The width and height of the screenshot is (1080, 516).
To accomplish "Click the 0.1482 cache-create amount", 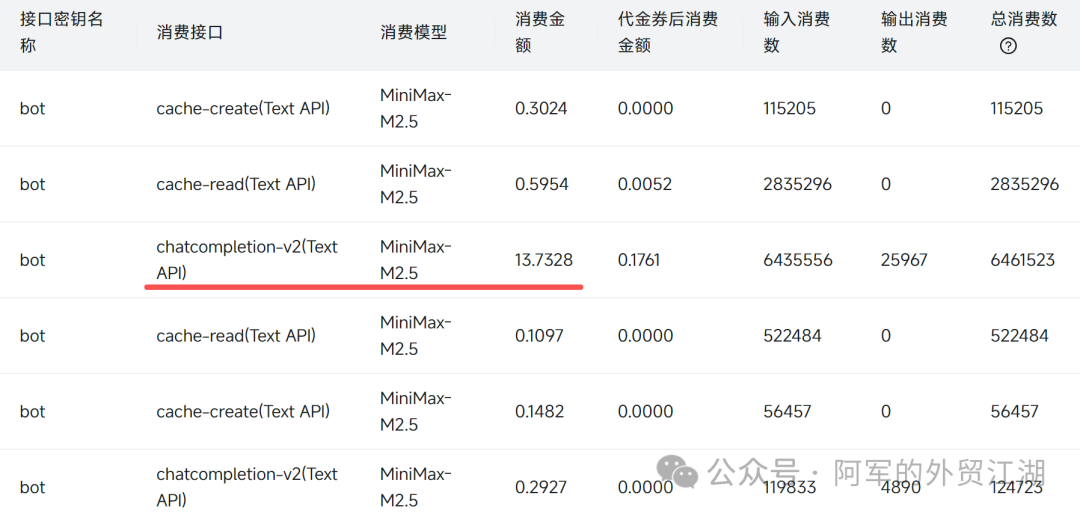I will click(x=540, y=411).
